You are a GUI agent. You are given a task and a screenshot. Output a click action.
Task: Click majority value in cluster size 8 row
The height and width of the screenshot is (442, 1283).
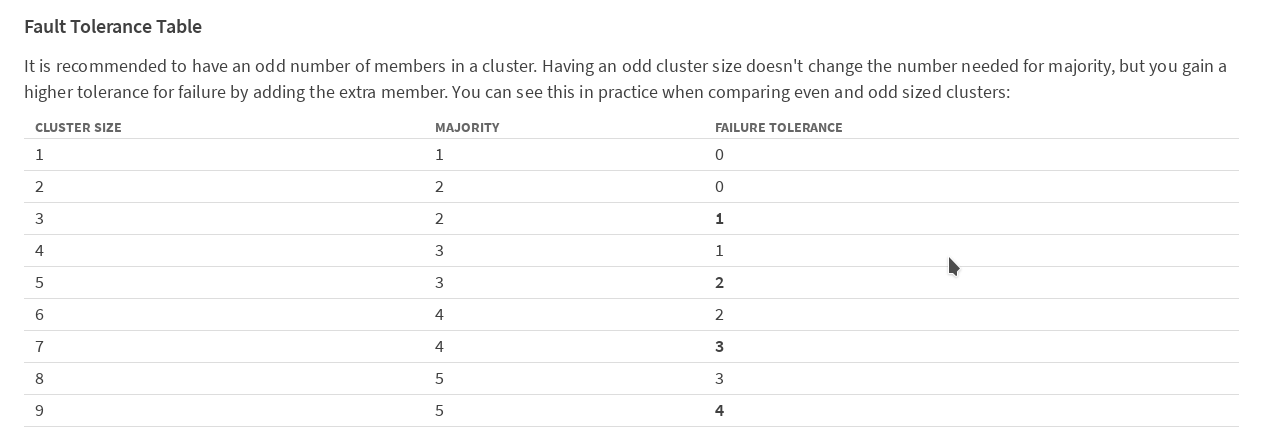click(439, 379)
